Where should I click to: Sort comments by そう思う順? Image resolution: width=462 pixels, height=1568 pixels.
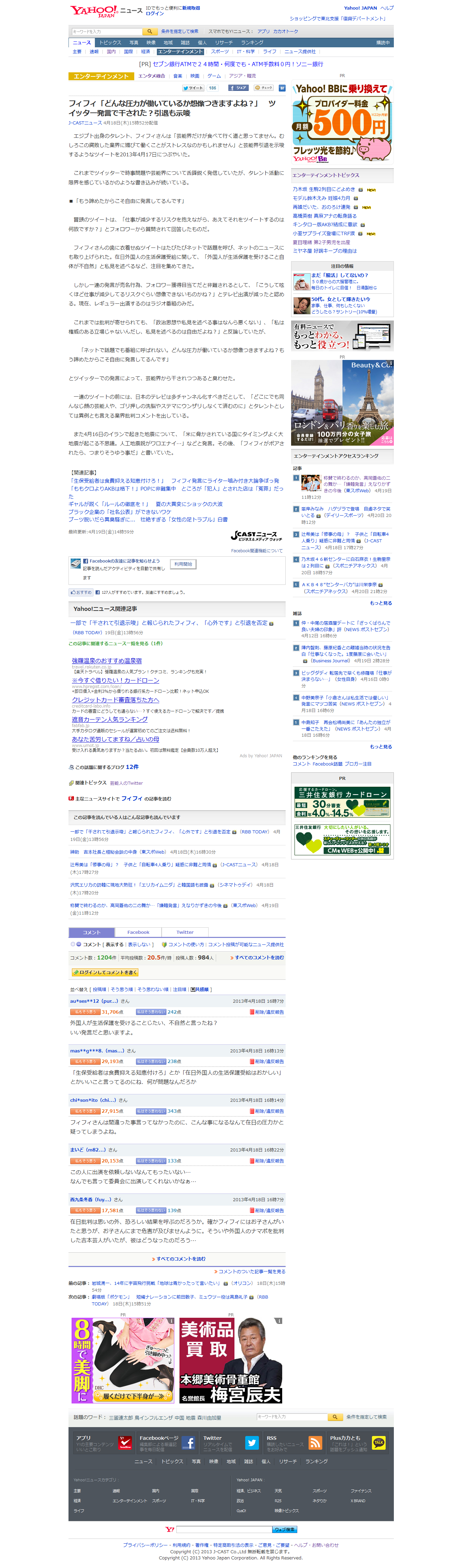122,989
